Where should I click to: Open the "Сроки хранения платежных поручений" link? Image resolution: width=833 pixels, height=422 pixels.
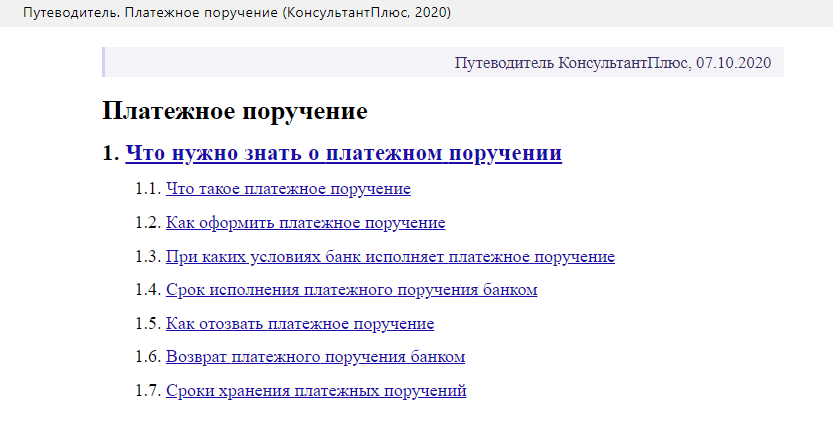pyautogui.click(x=316, y=390)
